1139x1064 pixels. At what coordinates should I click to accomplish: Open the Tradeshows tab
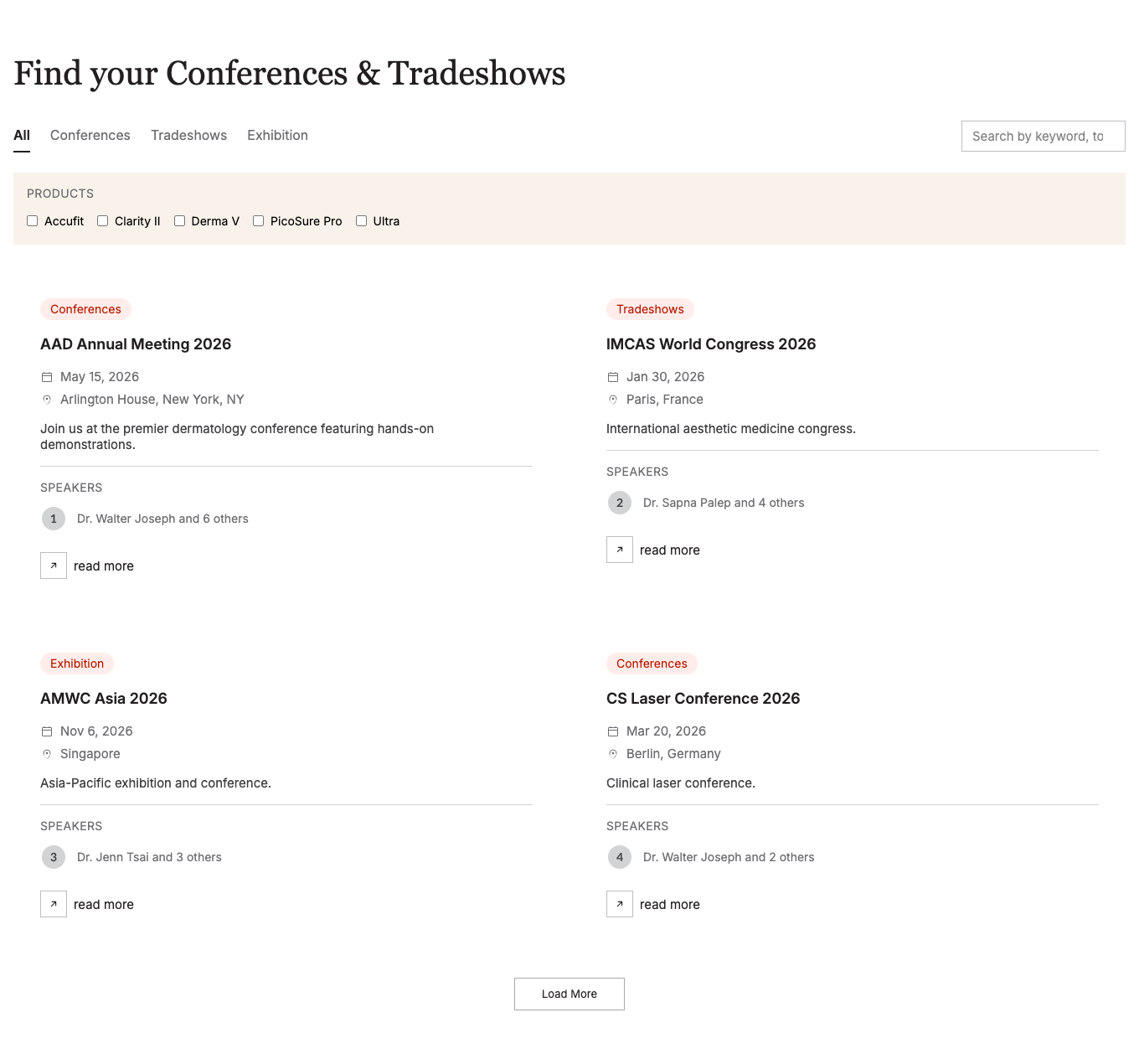point(188,135)
